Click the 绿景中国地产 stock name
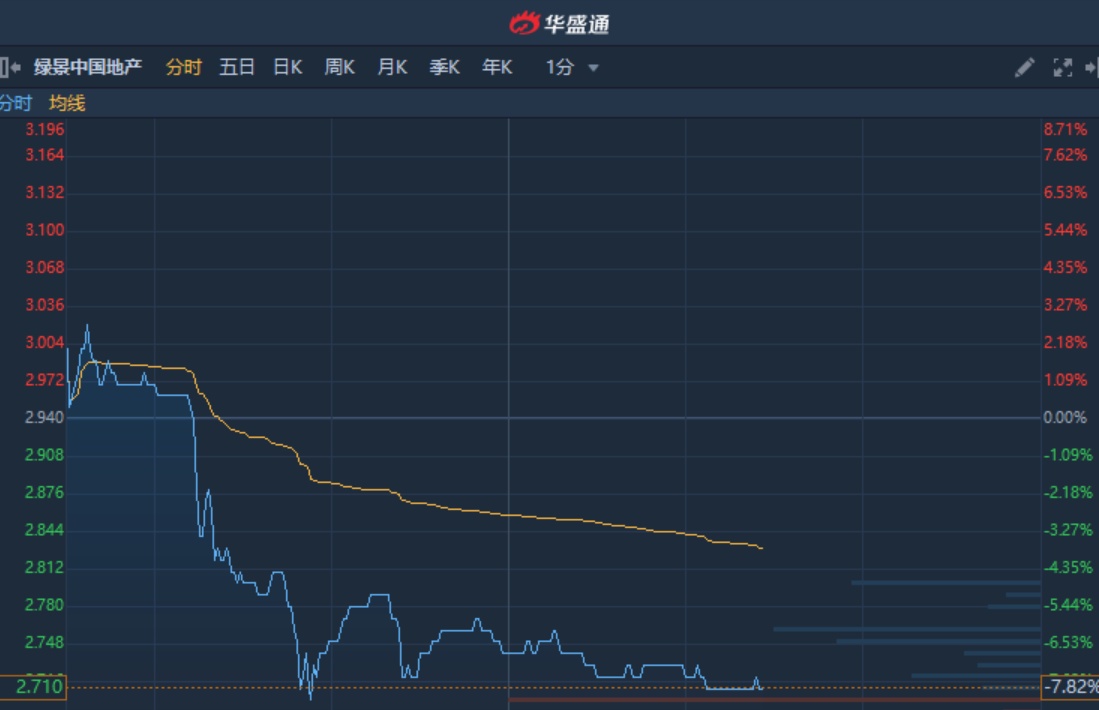This screenshot has height=710, width=1099. click(88, 67)
